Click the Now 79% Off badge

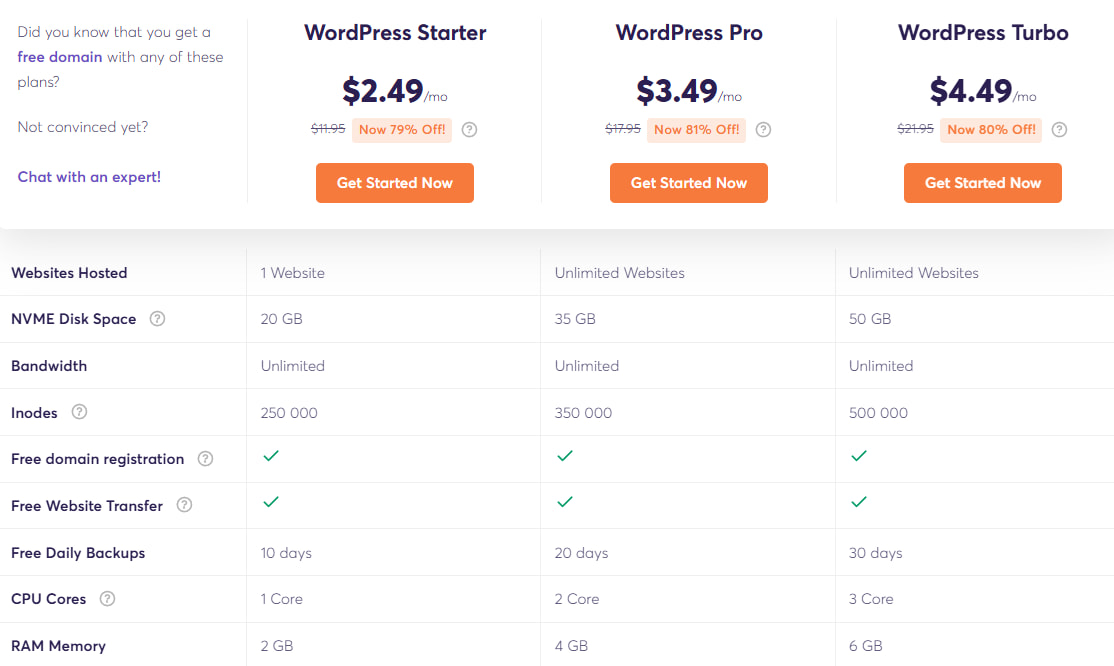[x=402, y=130]
